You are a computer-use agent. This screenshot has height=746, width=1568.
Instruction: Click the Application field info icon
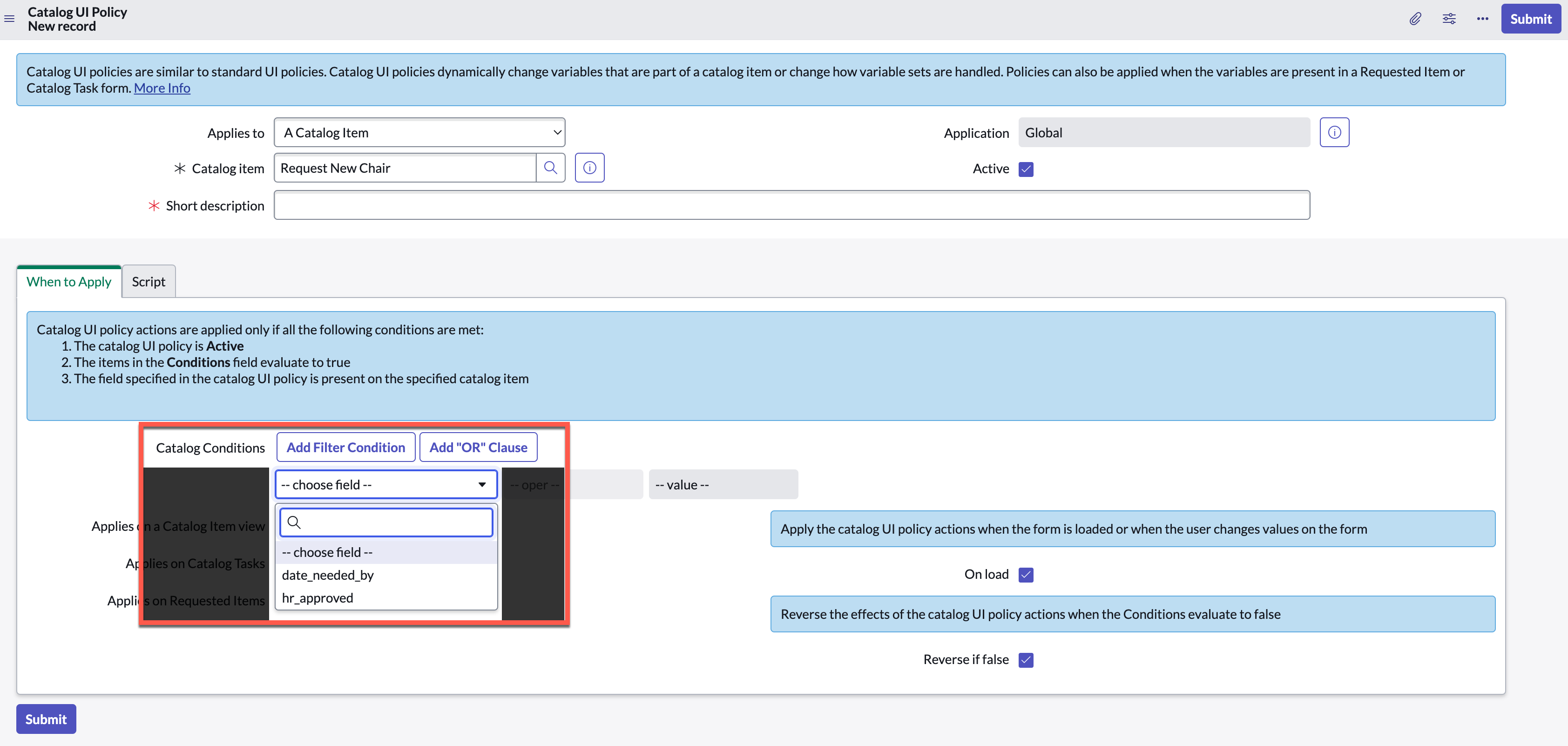(1334, 131)
